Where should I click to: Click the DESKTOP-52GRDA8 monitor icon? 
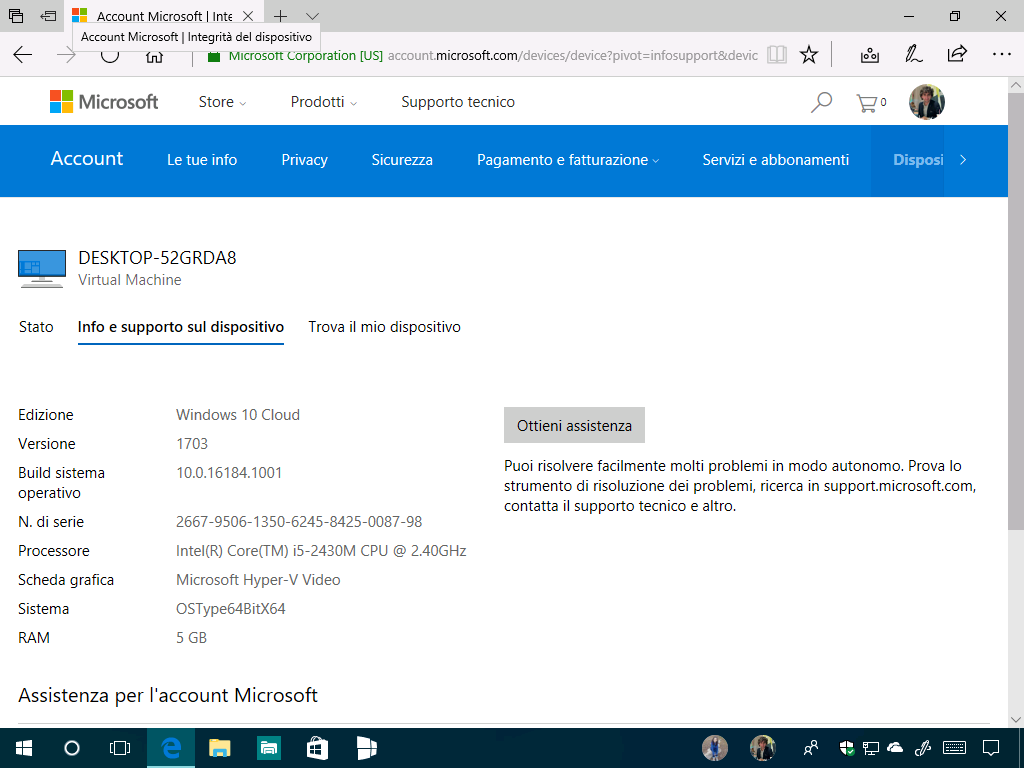click(42, 268)
